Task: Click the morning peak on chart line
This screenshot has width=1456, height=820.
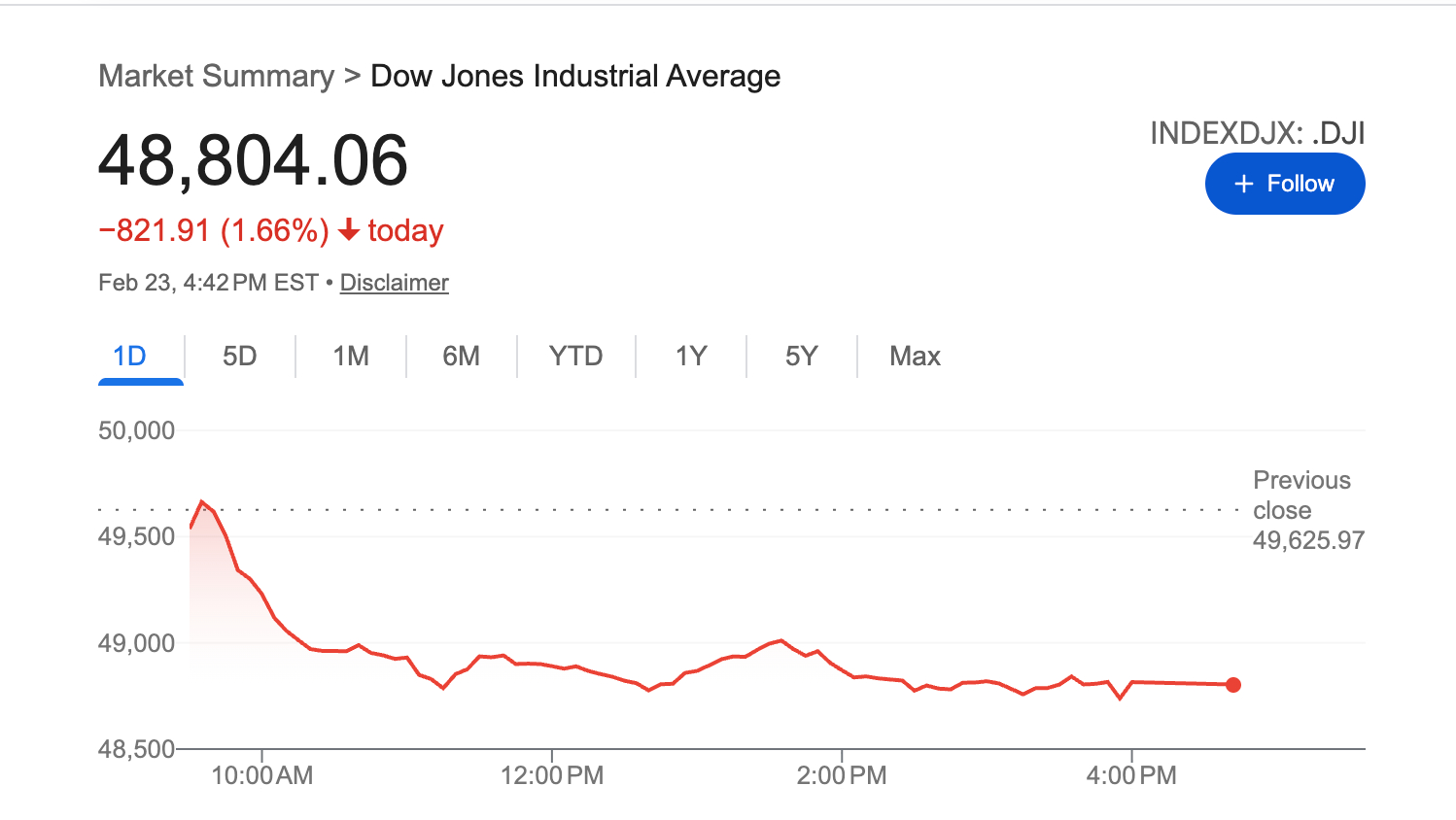Action: [201, 502]
